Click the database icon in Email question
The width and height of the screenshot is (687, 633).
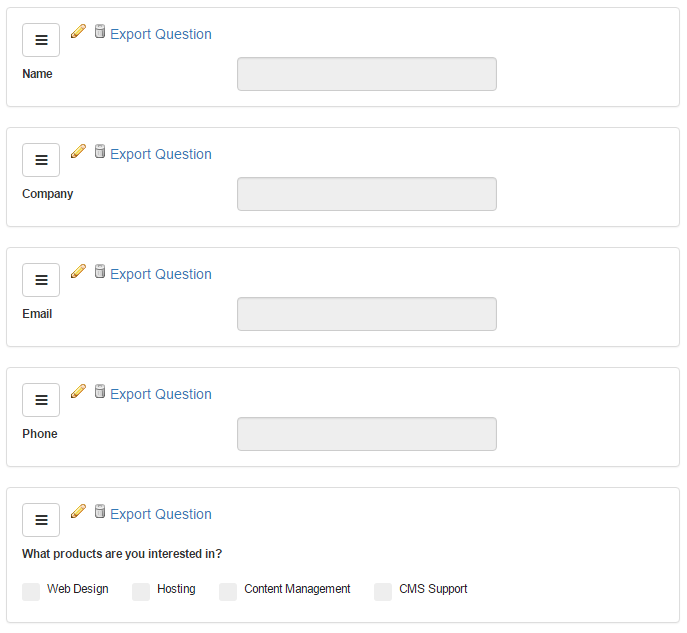coord(100,272)
